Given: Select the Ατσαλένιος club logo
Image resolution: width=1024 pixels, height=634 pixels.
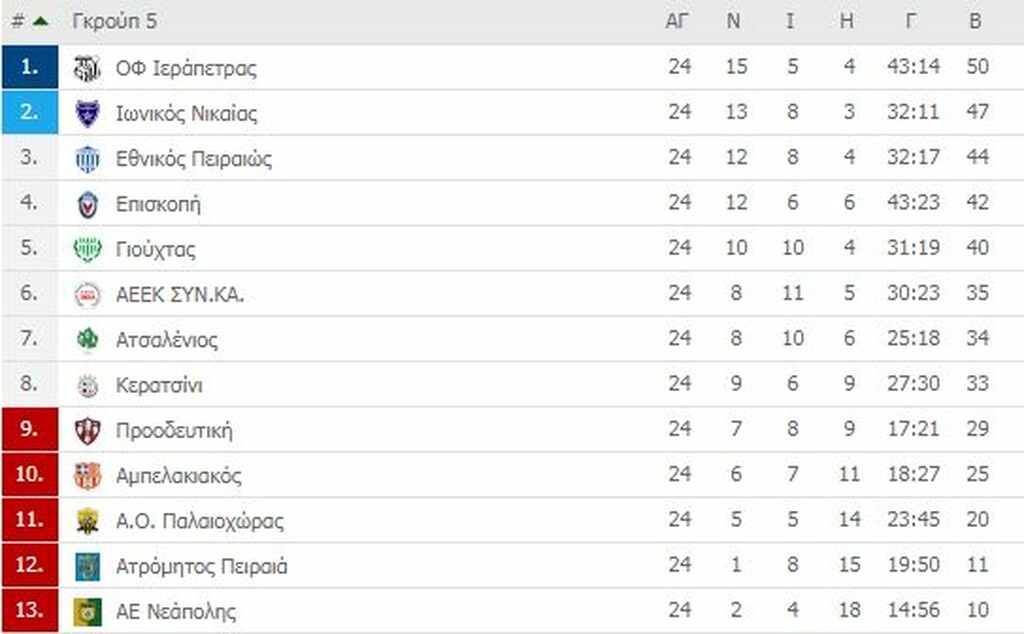Looking at the screenshot, I should coord(88,338).
